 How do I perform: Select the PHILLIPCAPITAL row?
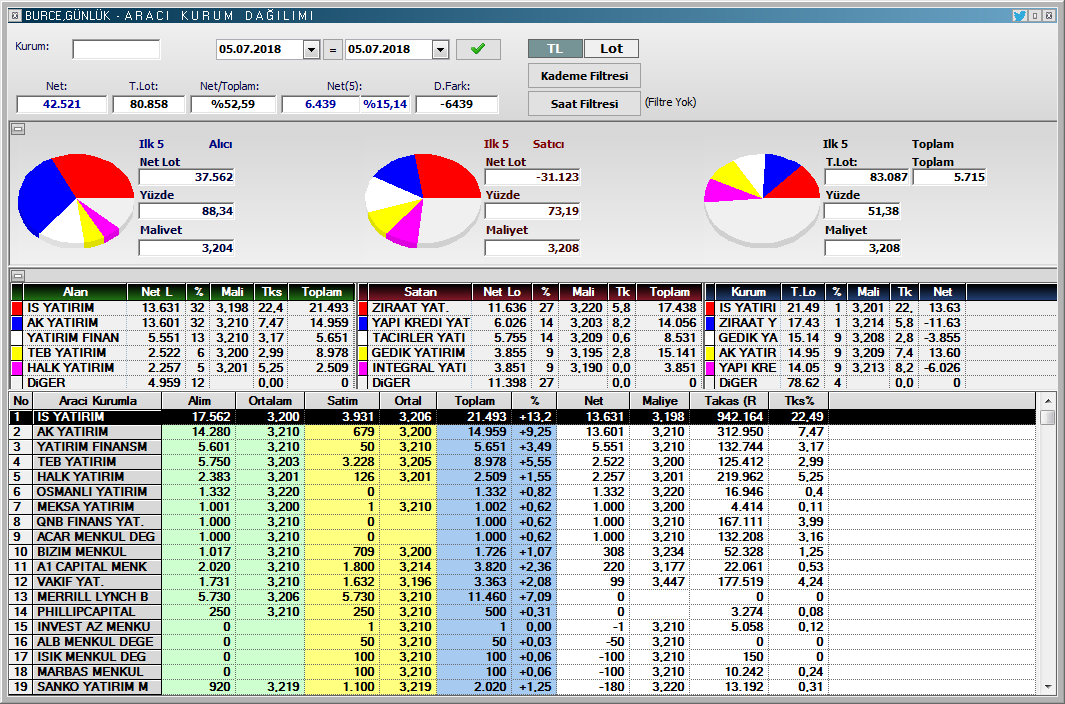click(522, 611)
